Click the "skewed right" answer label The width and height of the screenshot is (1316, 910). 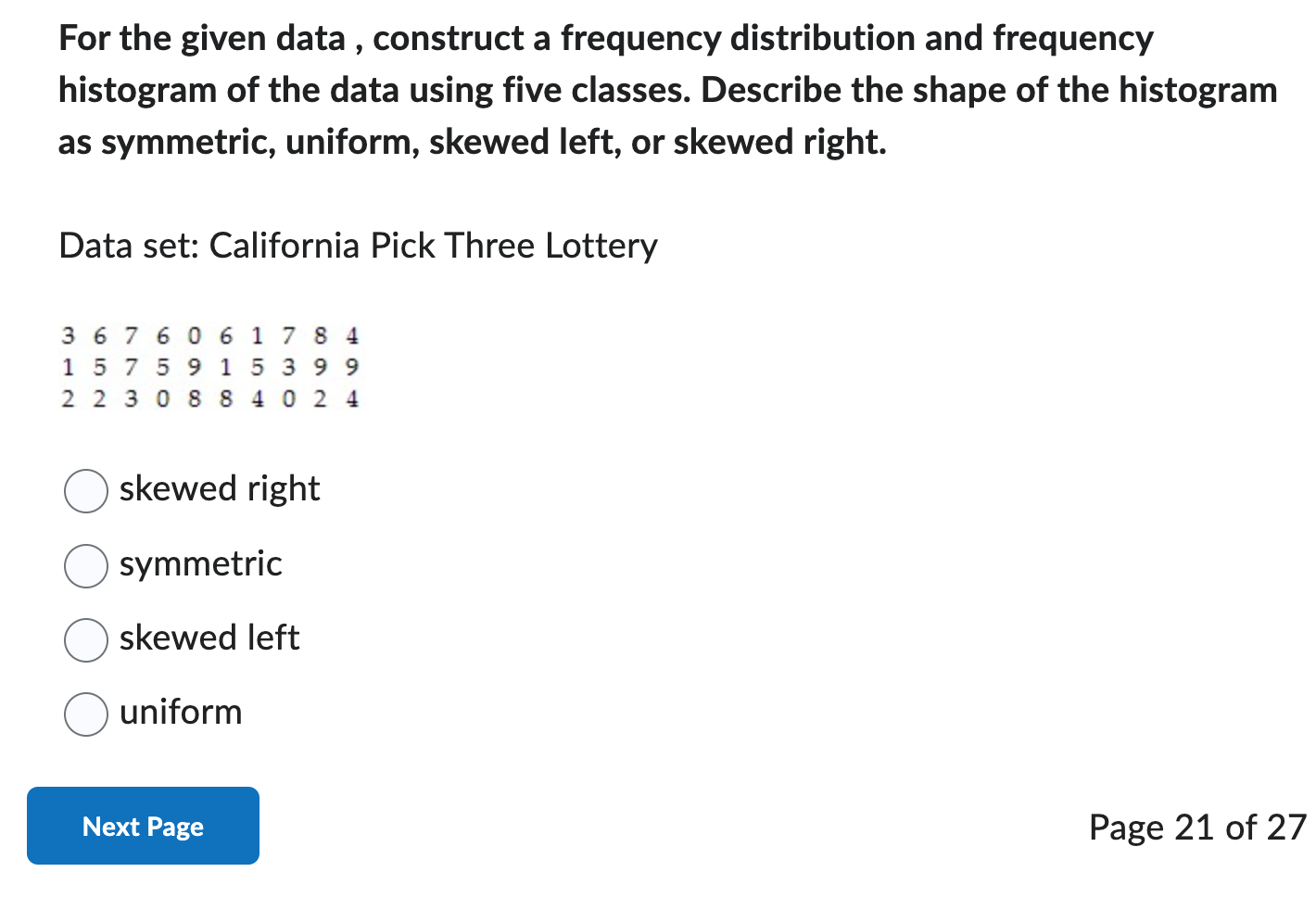[x=219, y=488]
